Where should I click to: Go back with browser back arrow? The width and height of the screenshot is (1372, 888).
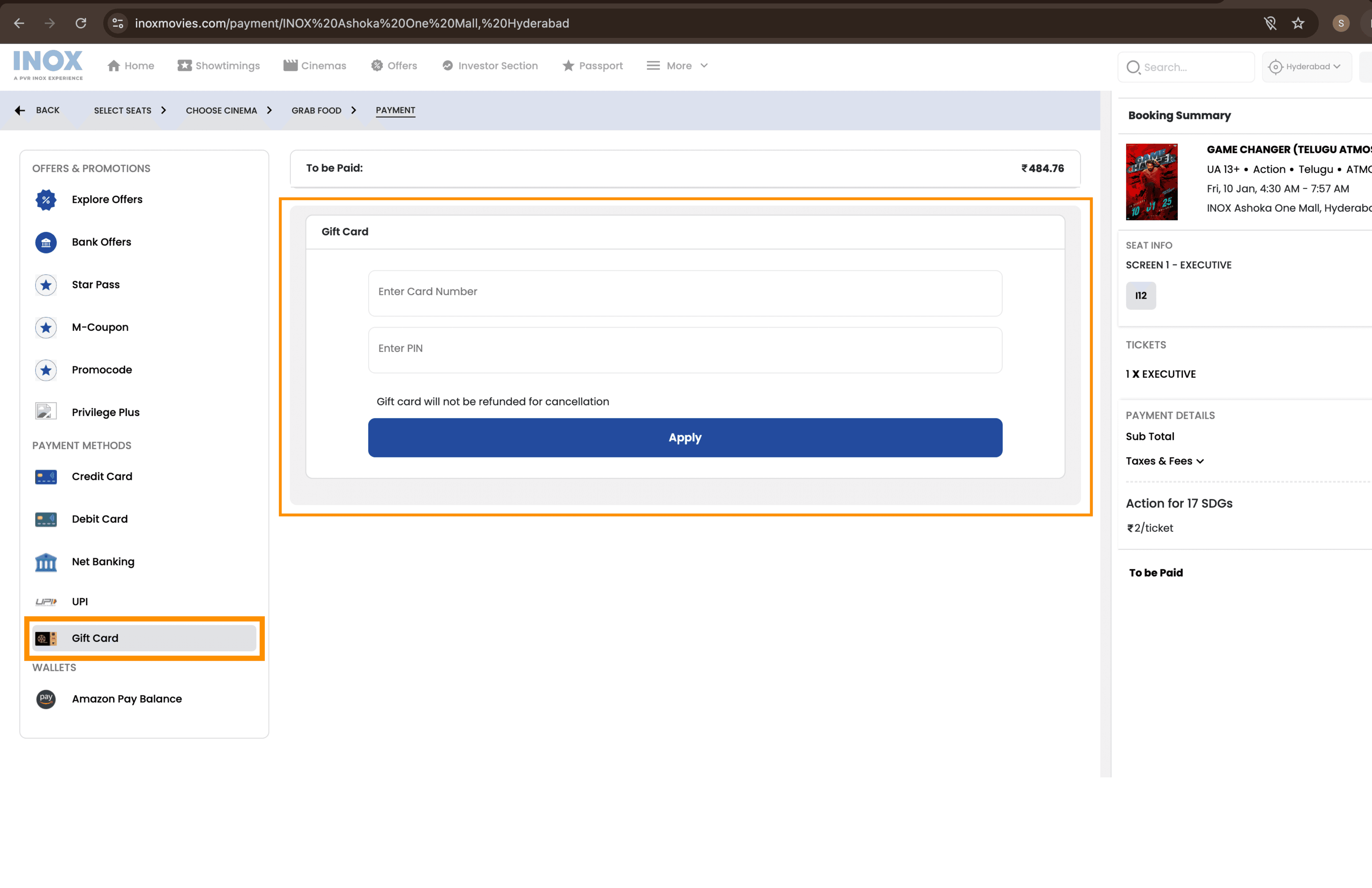click(19, 23)
